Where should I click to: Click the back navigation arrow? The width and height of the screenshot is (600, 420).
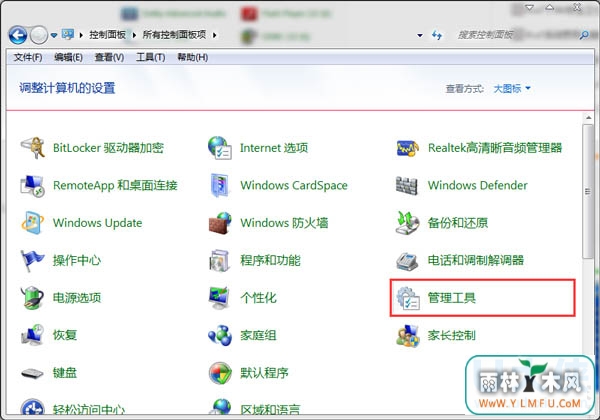[18, 35]
